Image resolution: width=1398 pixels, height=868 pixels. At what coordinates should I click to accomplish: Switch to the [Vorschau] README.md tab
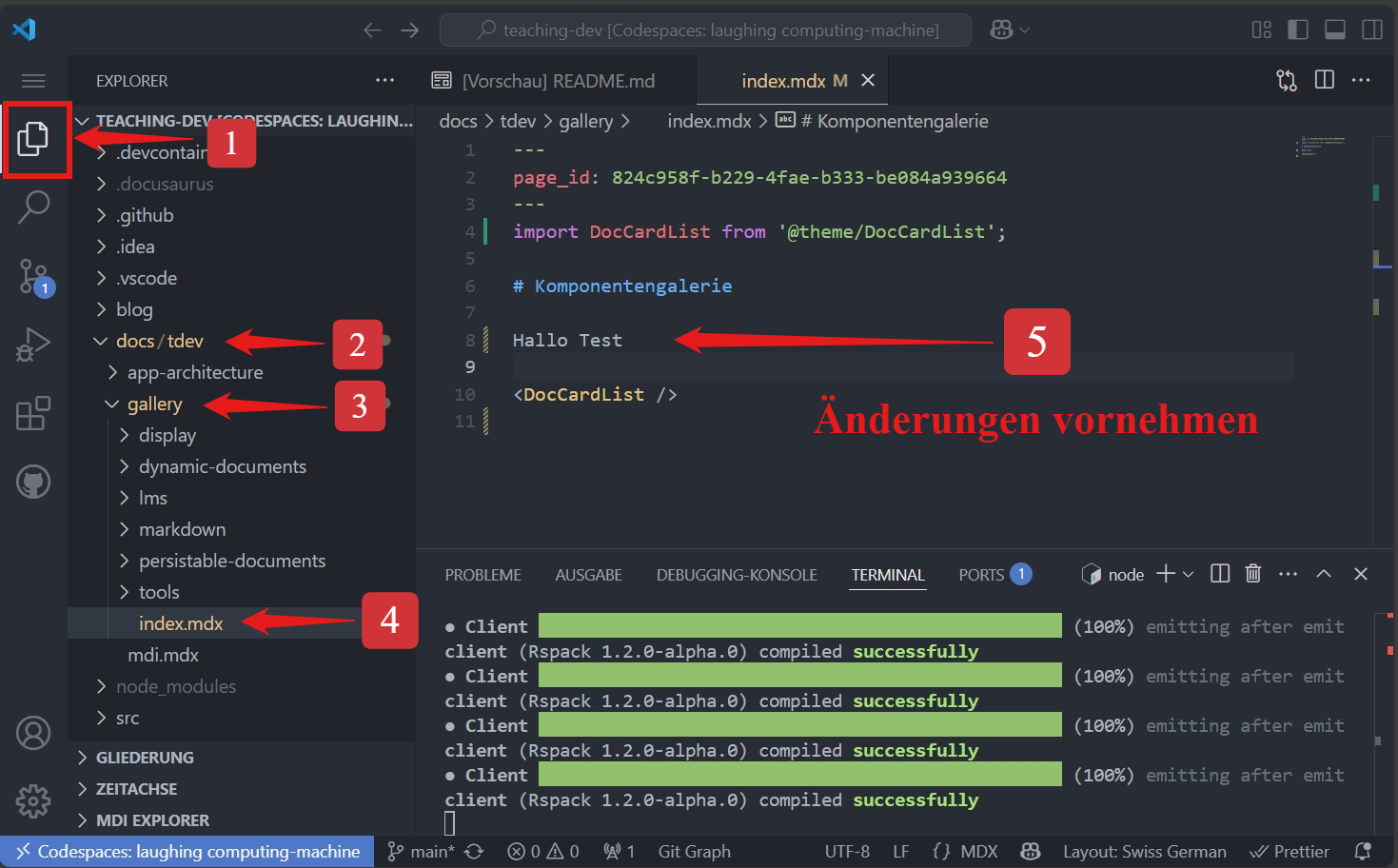coord(558,81)
